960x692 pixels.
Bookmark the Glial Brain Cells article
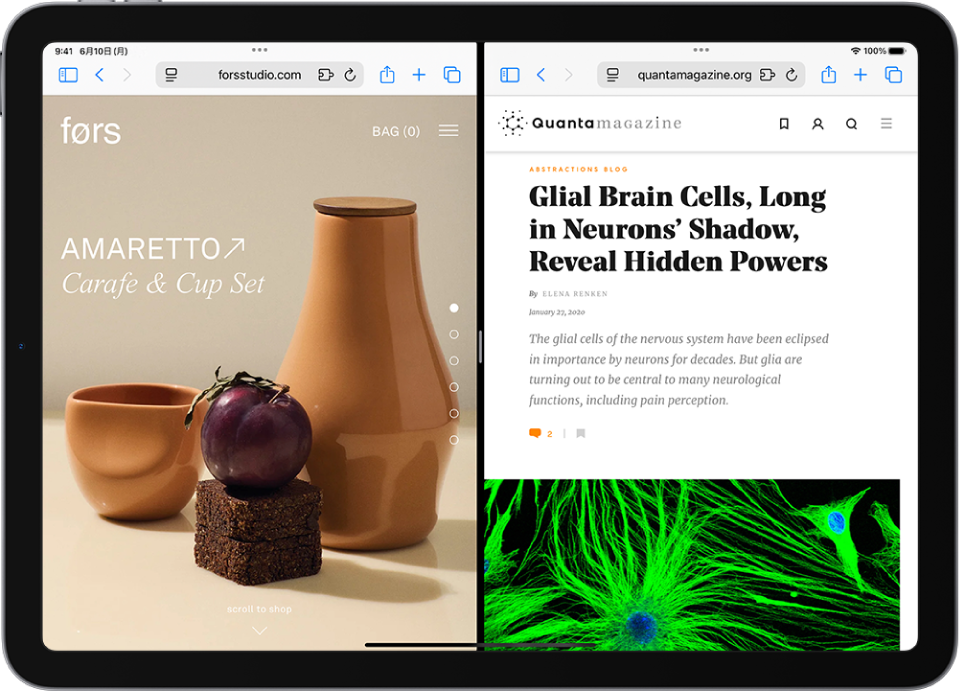[581, 433]
